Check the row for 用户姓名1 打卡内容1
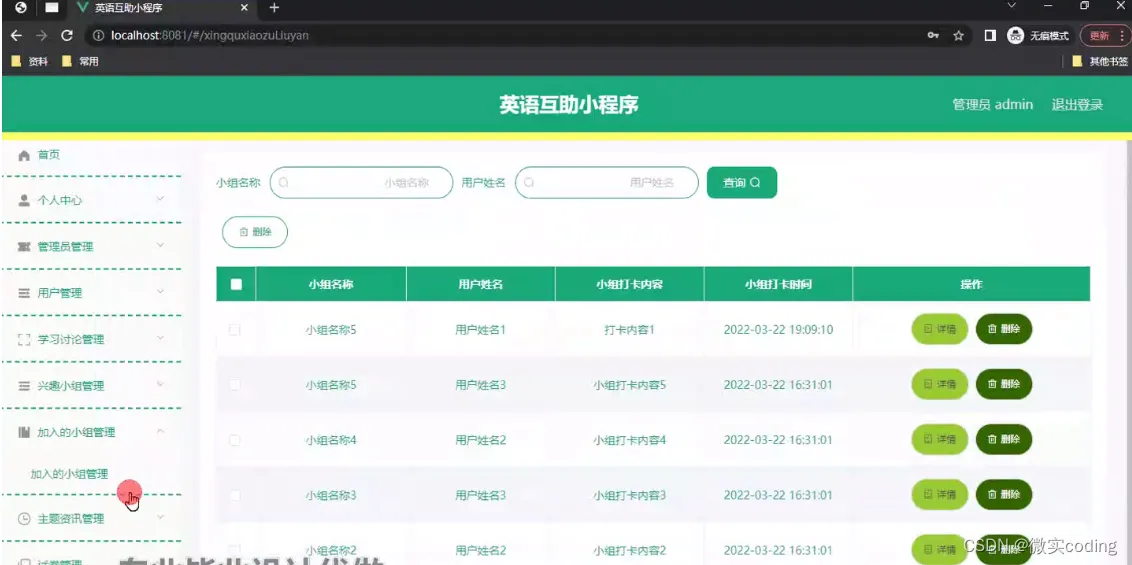 235,330
